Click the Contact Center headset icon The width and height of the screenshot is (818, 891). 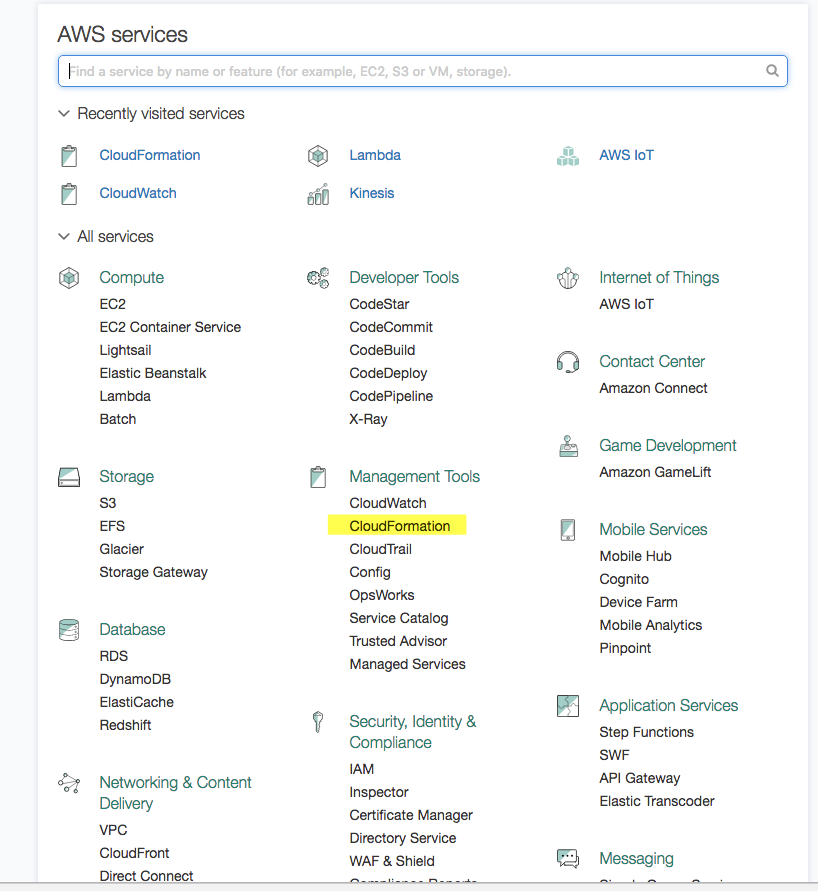click(x=568, y=362)
